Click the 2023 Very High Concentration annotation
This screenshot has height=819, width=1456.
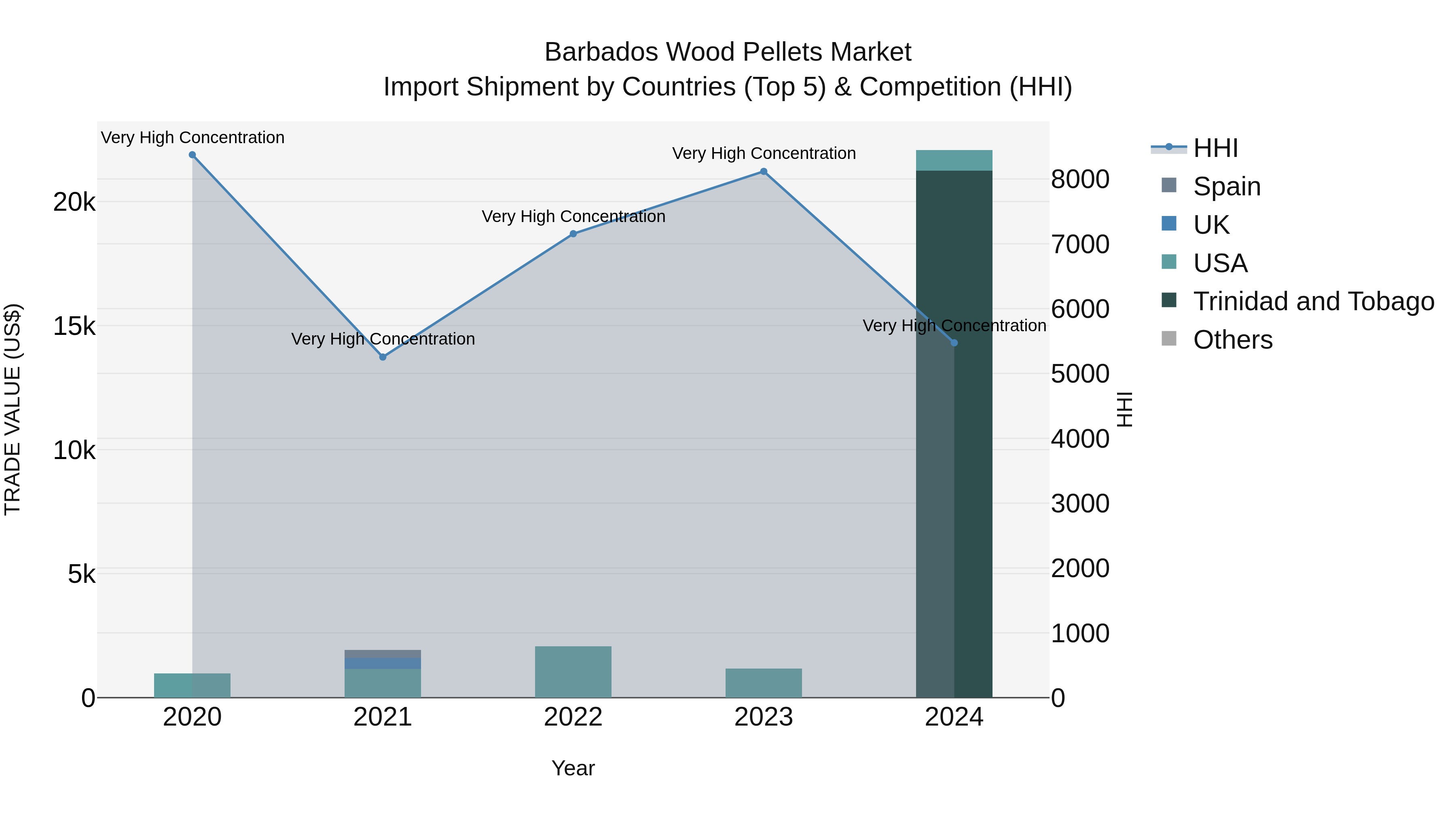764,154
